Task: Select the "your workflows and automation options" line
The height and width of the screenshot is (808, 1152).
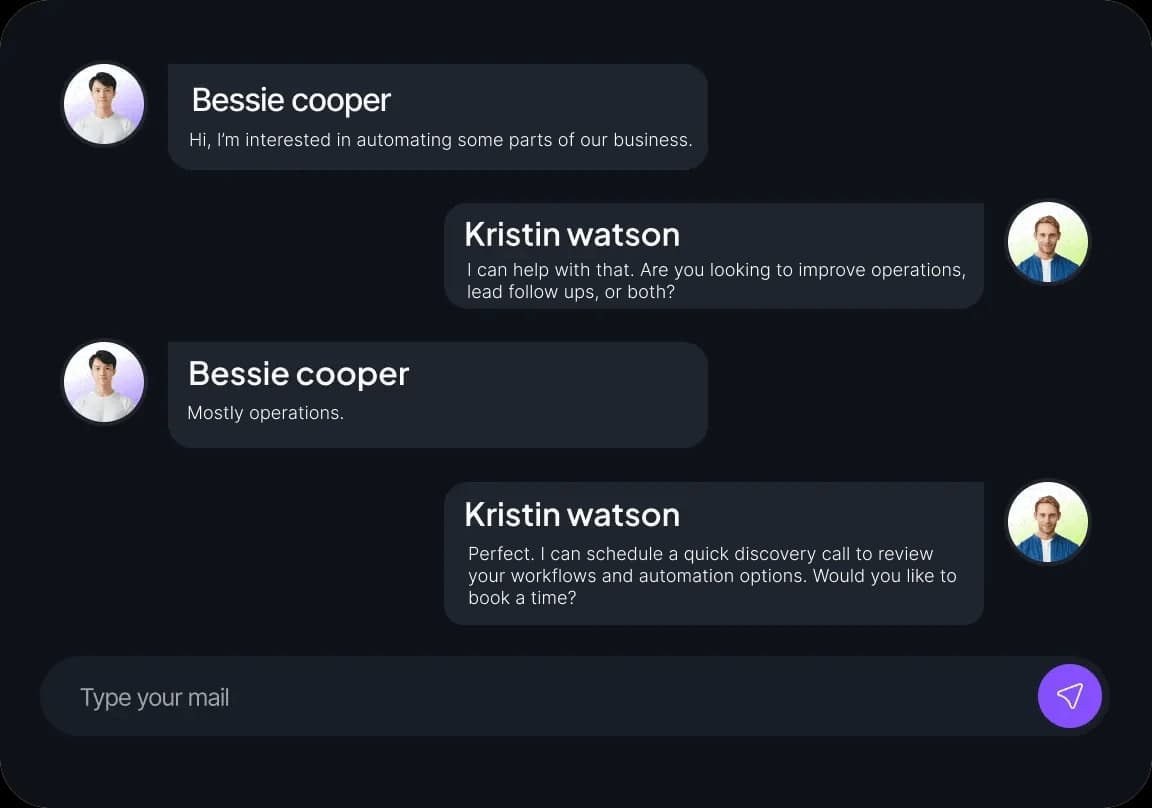Action: (712, 576)
